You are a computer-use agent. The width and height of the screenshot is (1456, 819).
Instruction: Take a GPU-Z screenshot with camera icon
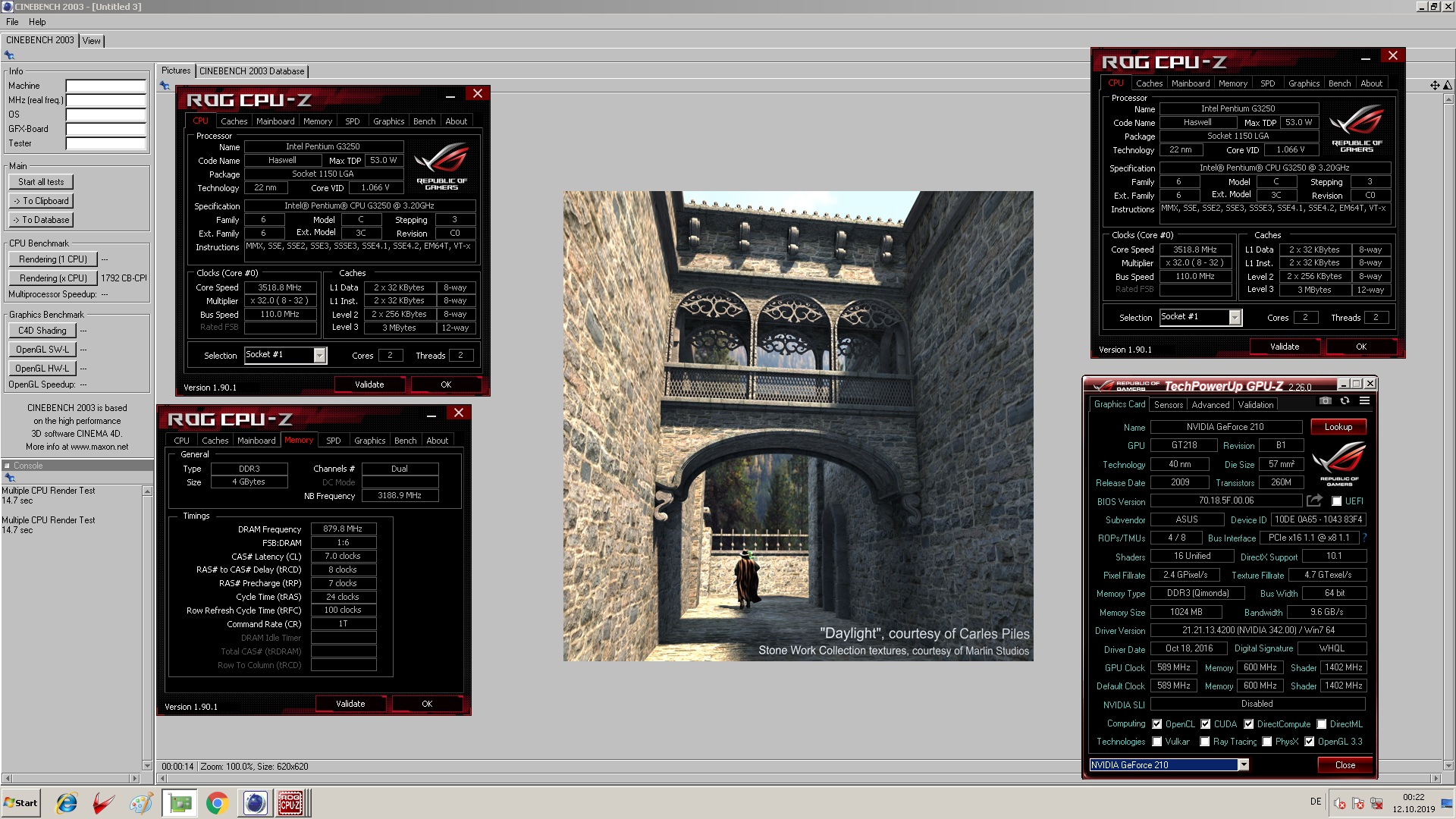point(1325,400)
